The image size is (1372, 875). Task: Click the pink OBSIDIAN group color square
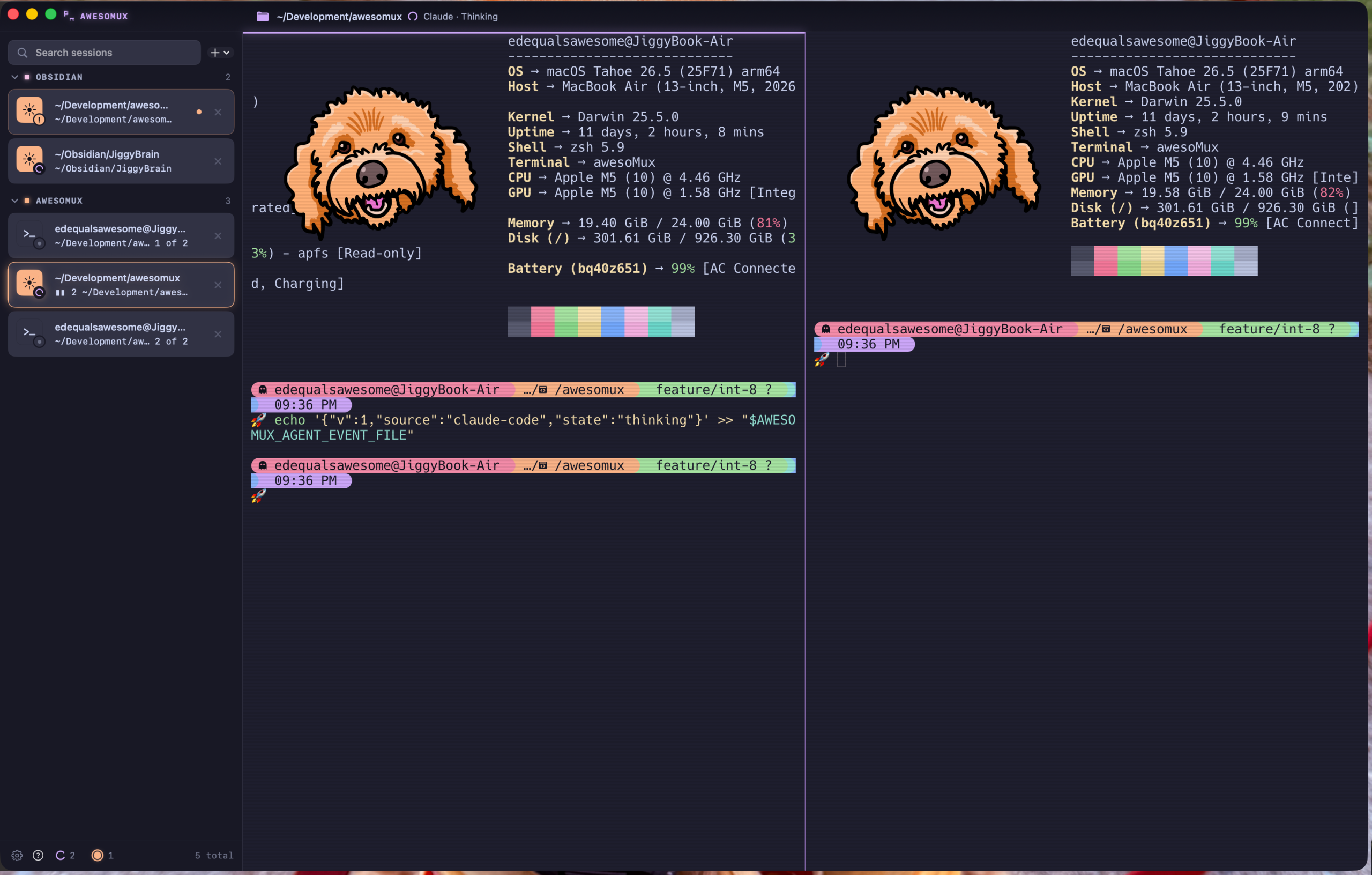pos(27,77)
